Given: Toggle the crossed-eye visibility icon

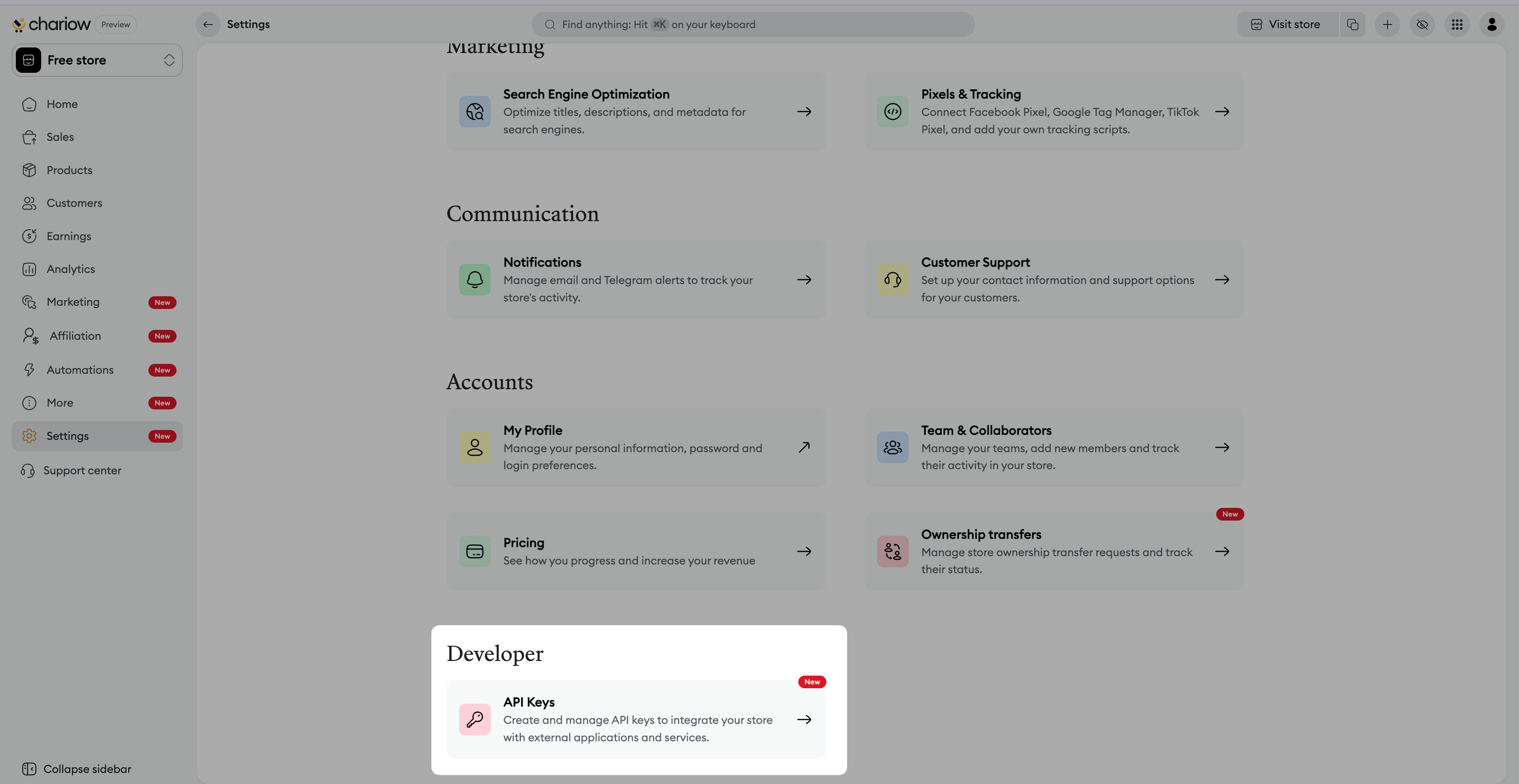Looking at the screenshot, I should [x=1422, y=24].
